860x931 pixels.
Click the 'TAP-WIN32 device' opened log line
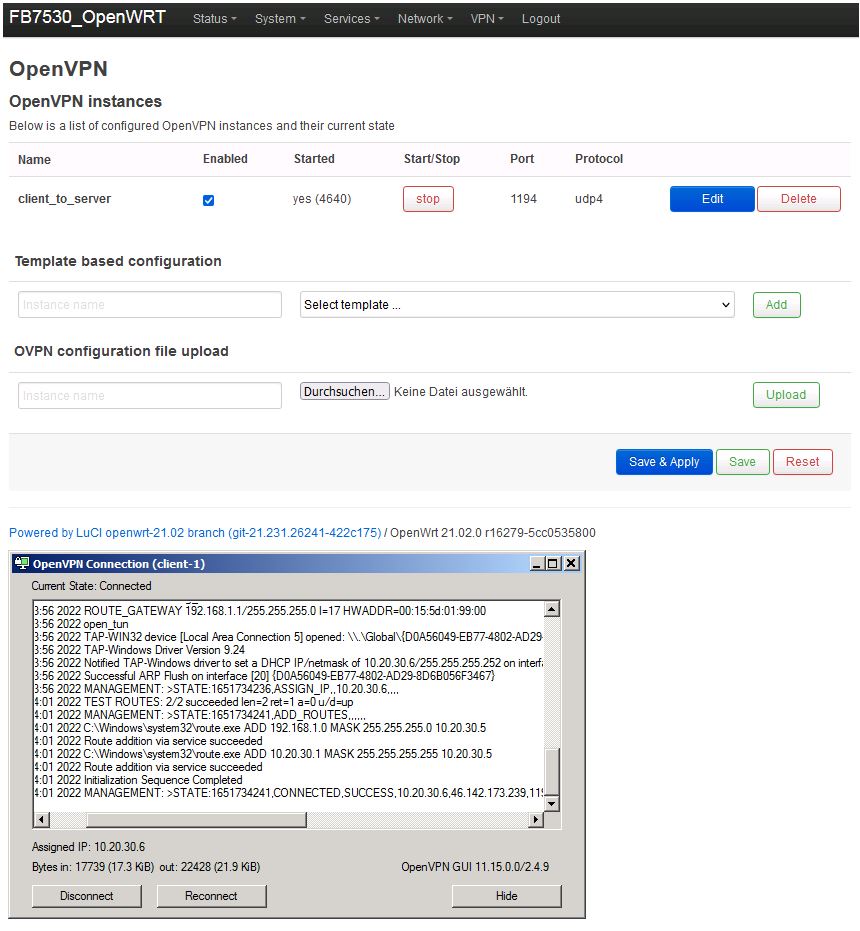tap(289, 636)
